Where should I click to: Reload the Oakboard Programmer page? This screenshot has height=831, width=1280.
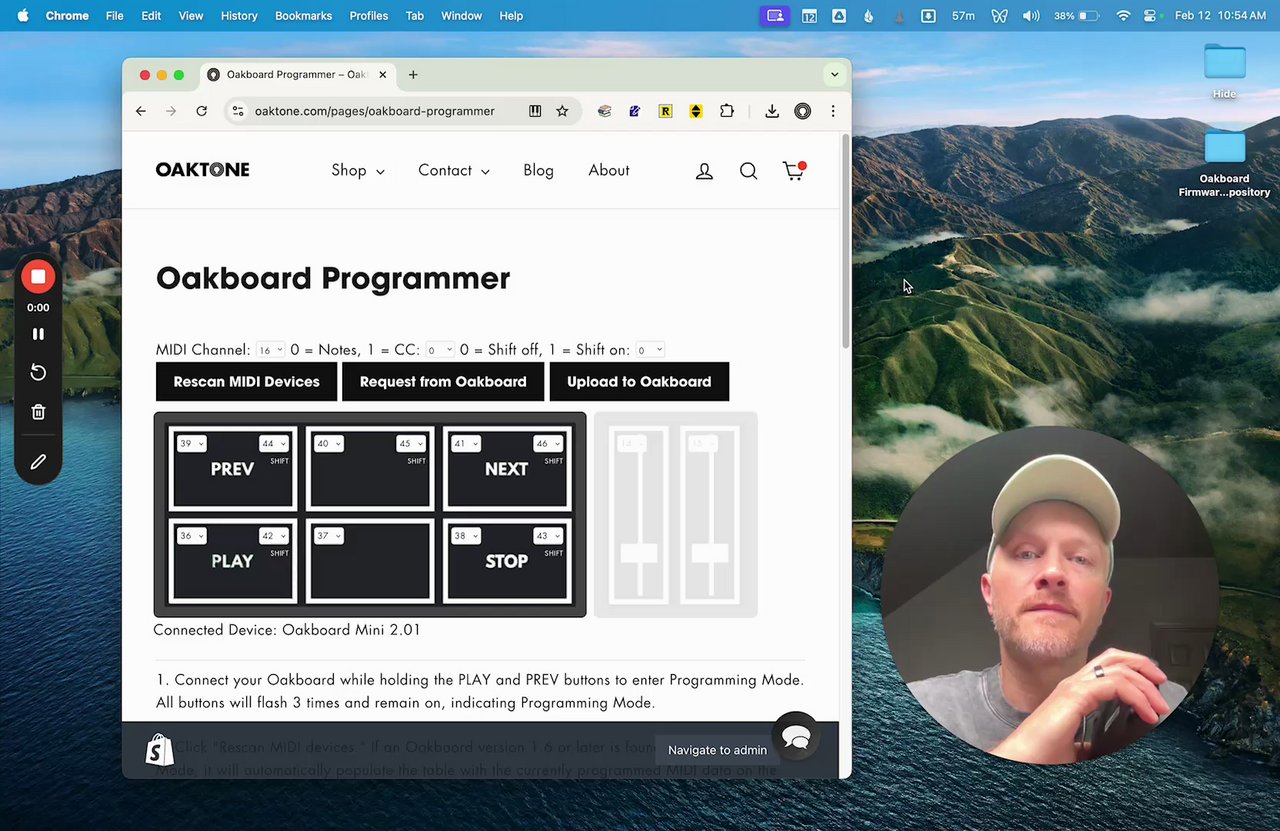coord(201,111)
